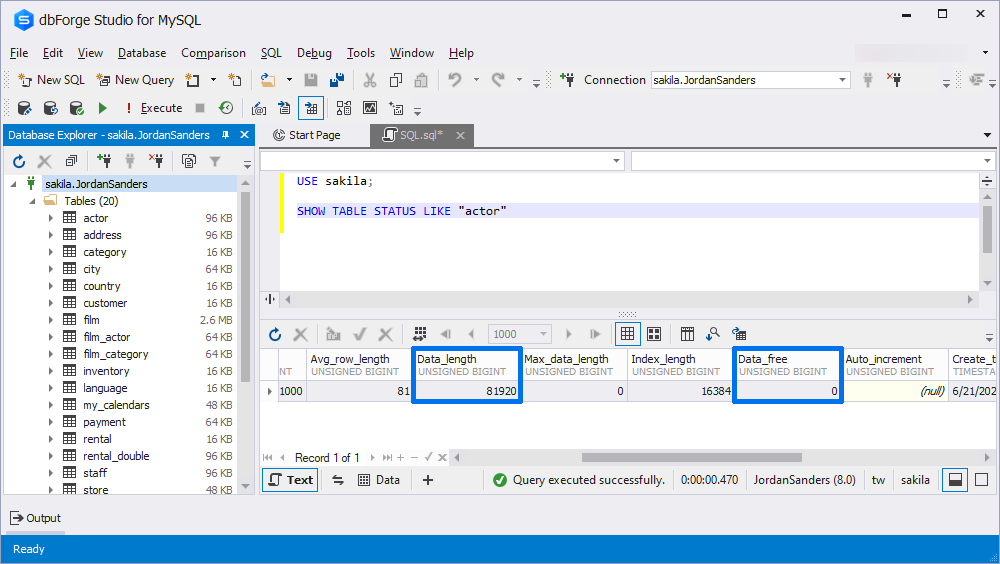Refresh the query results grid
This screenshot has height=564, width=1000.
point(275,334)
